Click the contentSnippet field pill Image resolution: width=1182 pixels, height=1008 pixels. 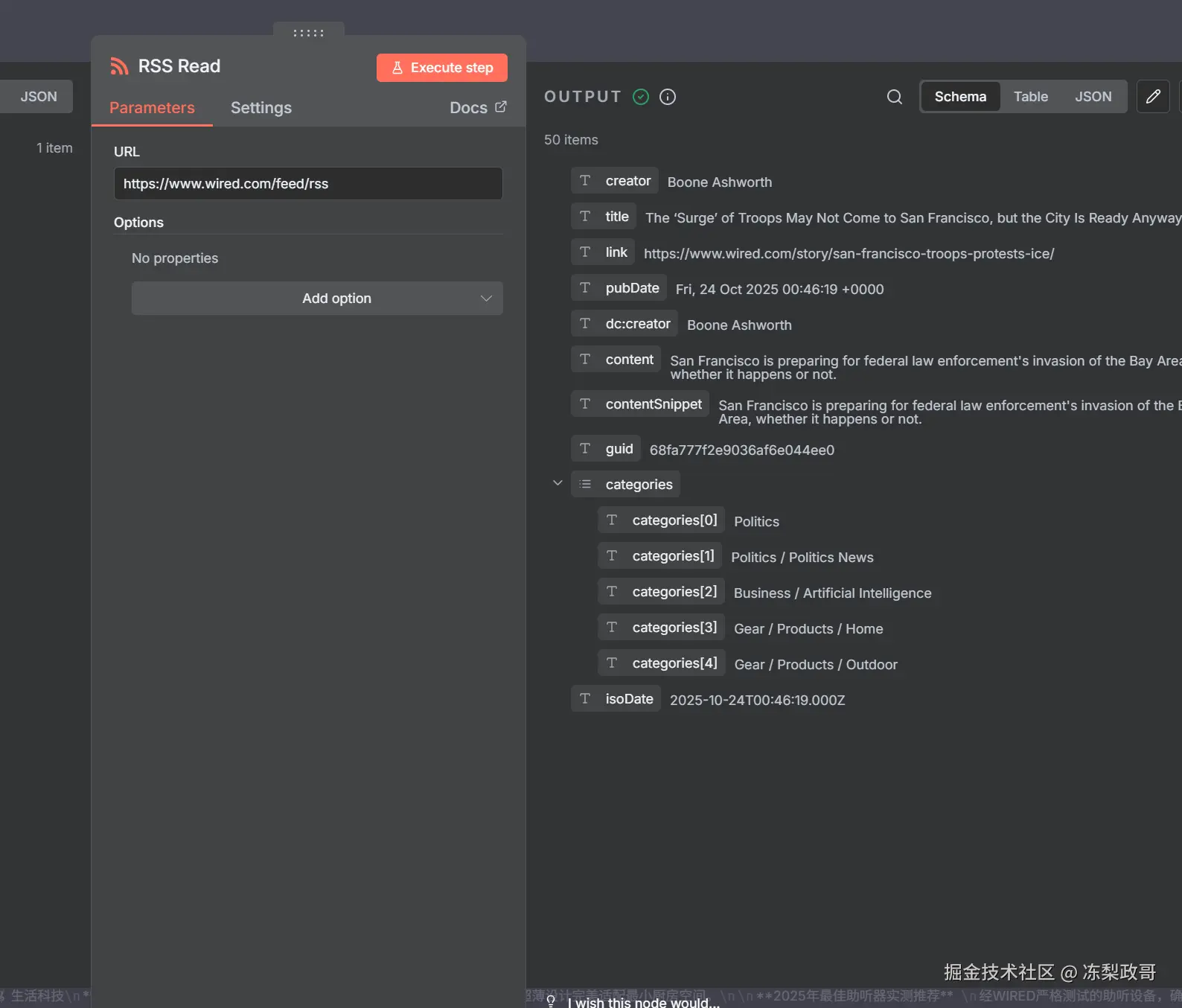coord(640,404)
